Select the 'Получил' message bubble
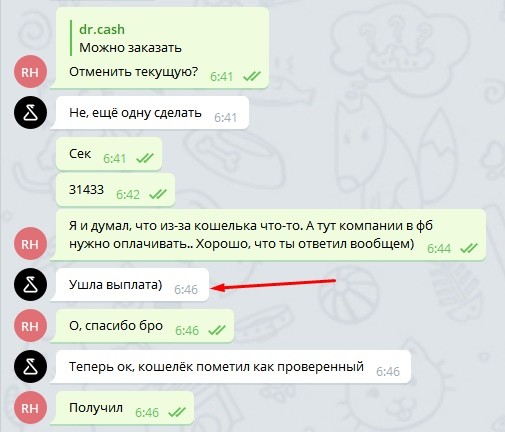Image resolution: width=505 pixels, height=432 pixels. (x=125, y=408)
